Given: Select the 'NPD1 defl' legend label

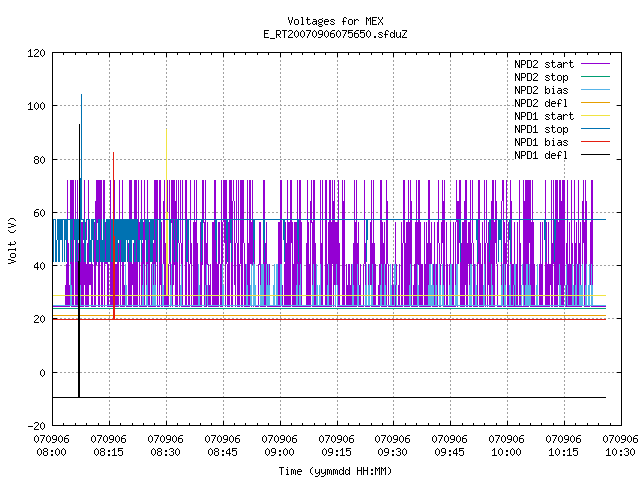Looking at the screenshot, I should click(x=541, y=155).
